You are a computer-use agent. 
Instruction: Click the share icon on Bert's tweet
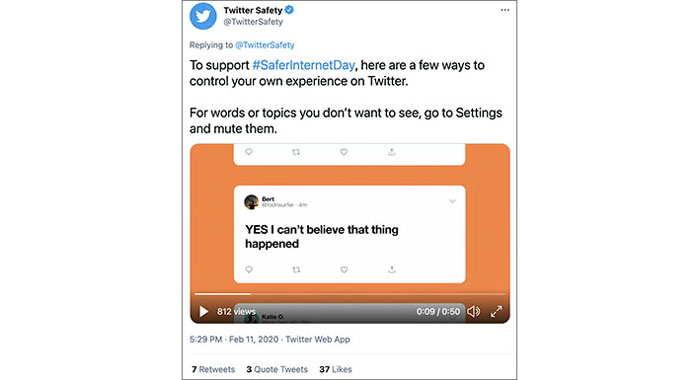(x=392, y=269)
